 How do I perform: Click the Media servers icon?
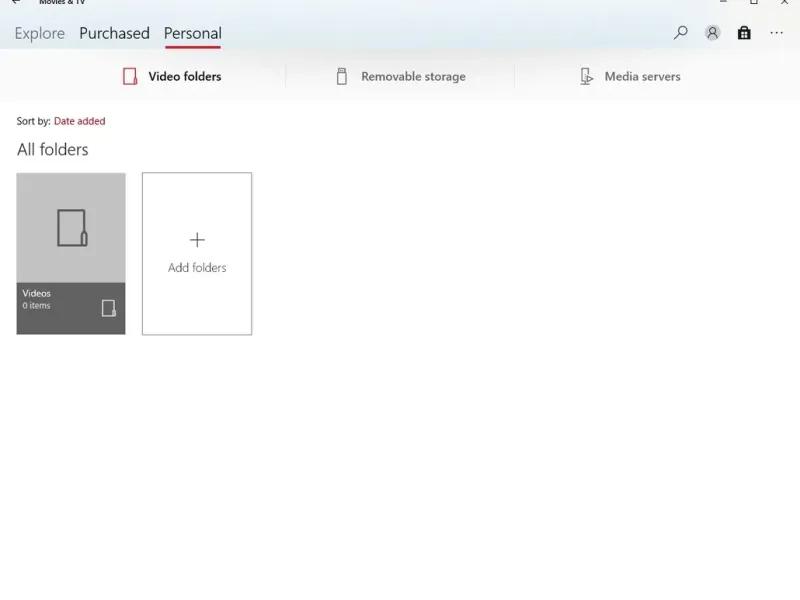[x=587, y=77]
